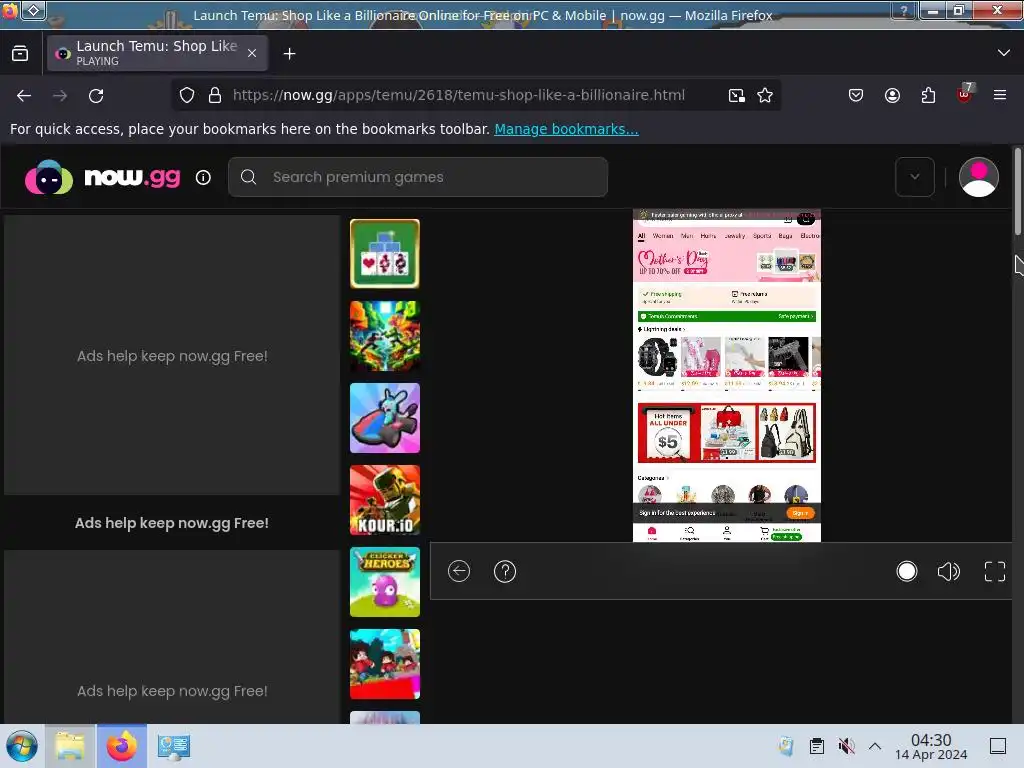
Task: Close the Launch Temu browser tab
Action: (252, 54)
